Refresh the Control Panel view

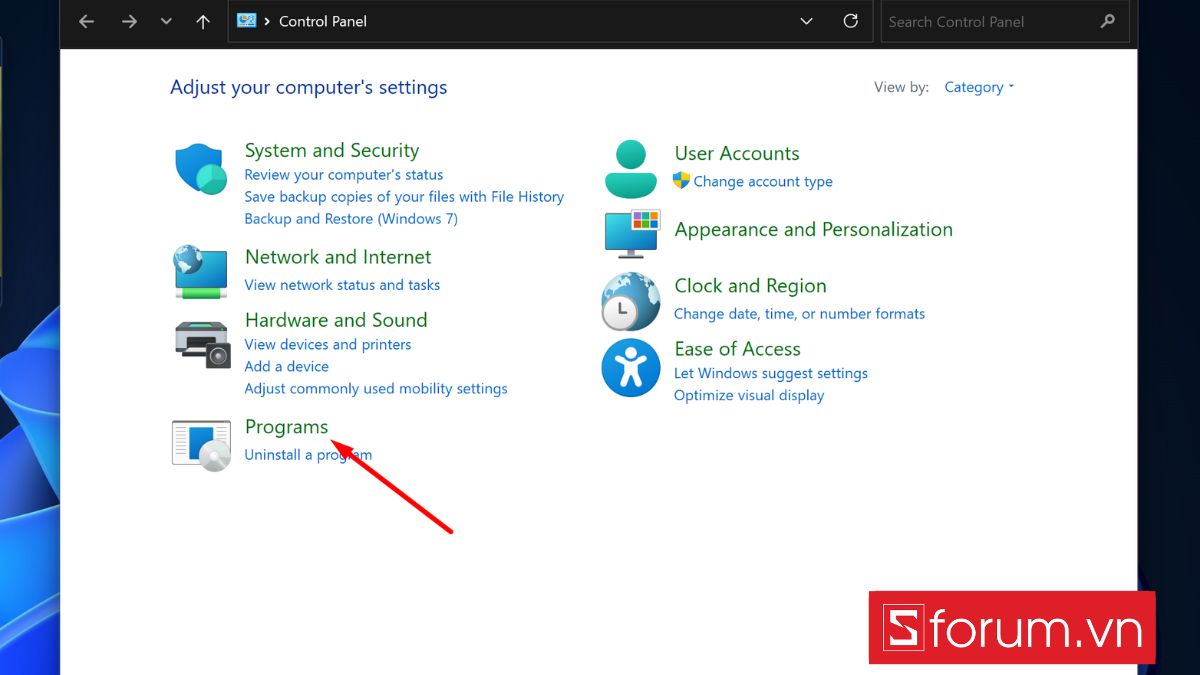click(x=851, y=21)
